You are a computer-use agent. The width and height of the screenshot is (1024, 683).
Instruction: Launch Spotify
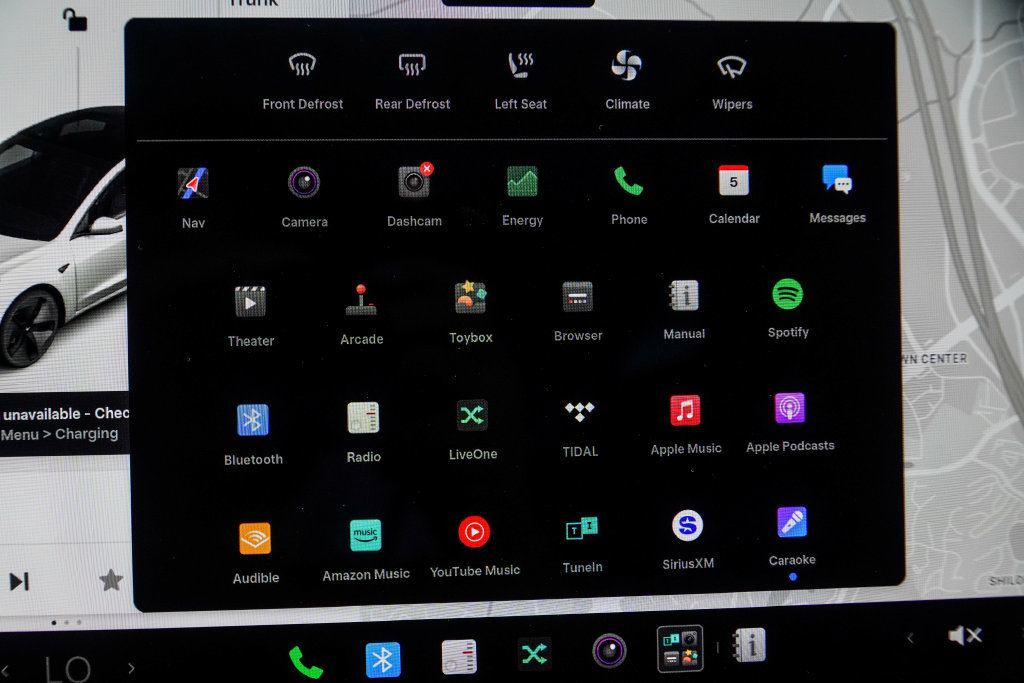(788, 308)
